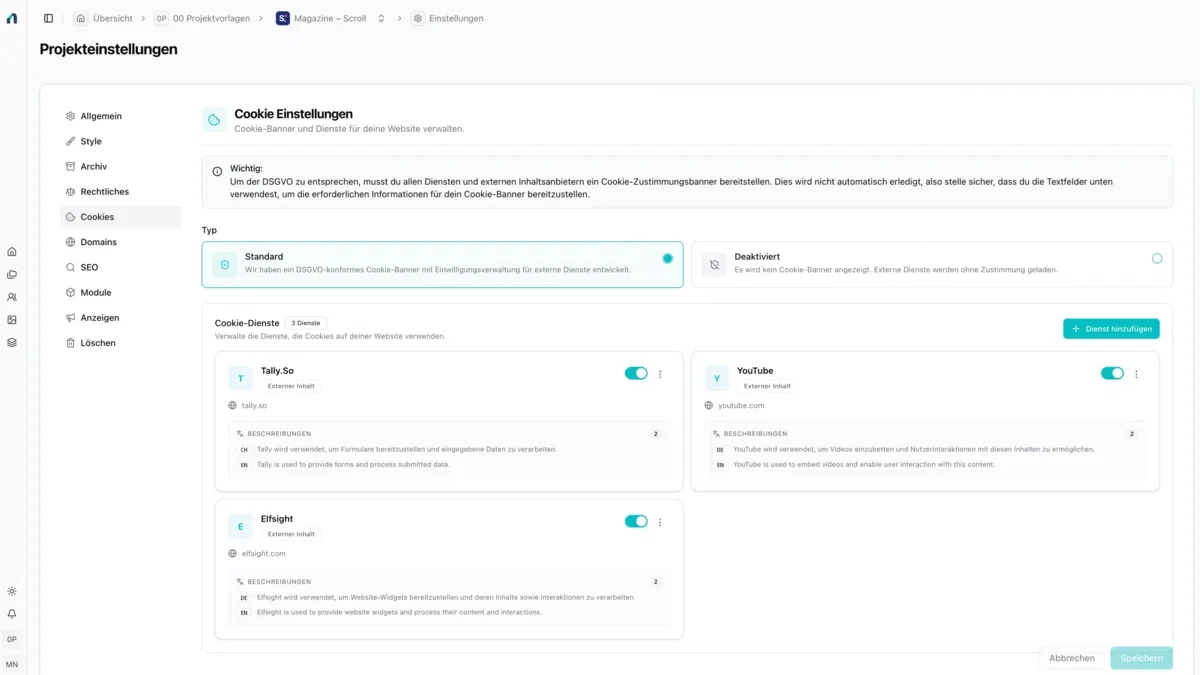Image resolution: width=1200 pixels, height=675 pixels.
Task: Click the Dienst hinzufügen button
Action: [1111, 329]
